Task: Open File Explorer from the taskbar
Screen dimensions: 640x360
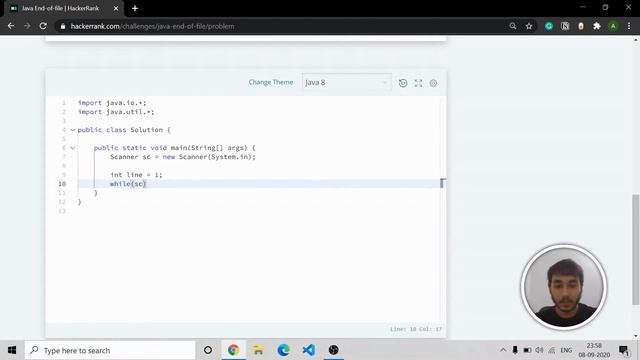Action: 258,350
